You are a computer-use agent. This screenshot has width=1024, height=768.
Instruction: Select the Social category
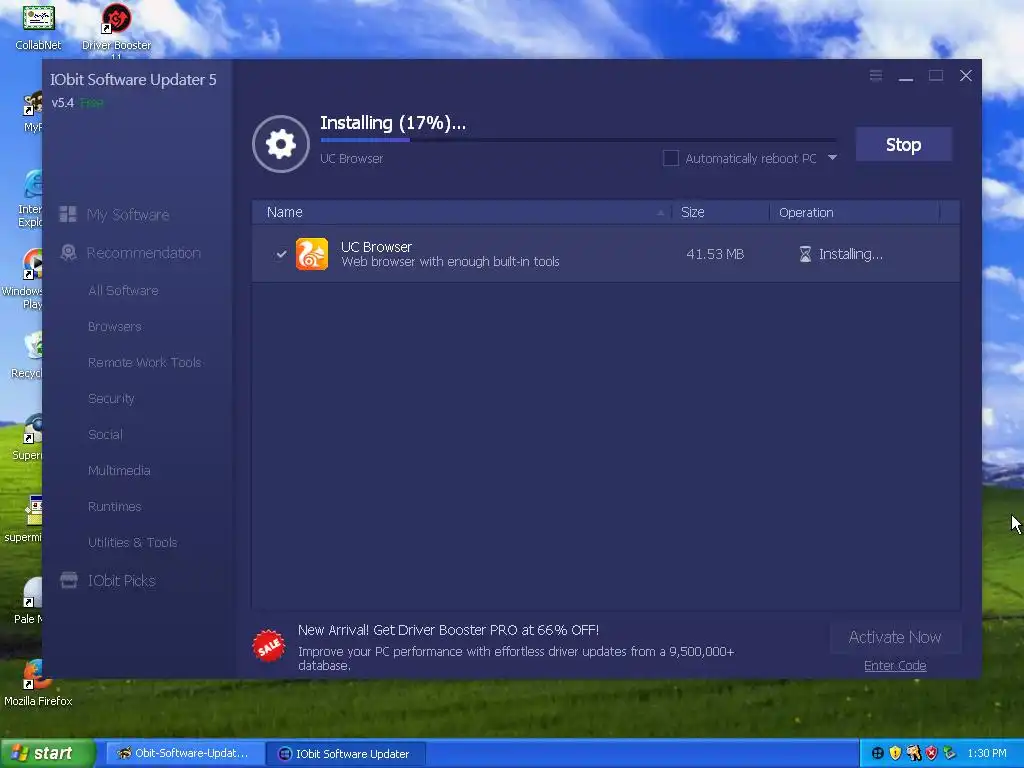pos(105,434)
